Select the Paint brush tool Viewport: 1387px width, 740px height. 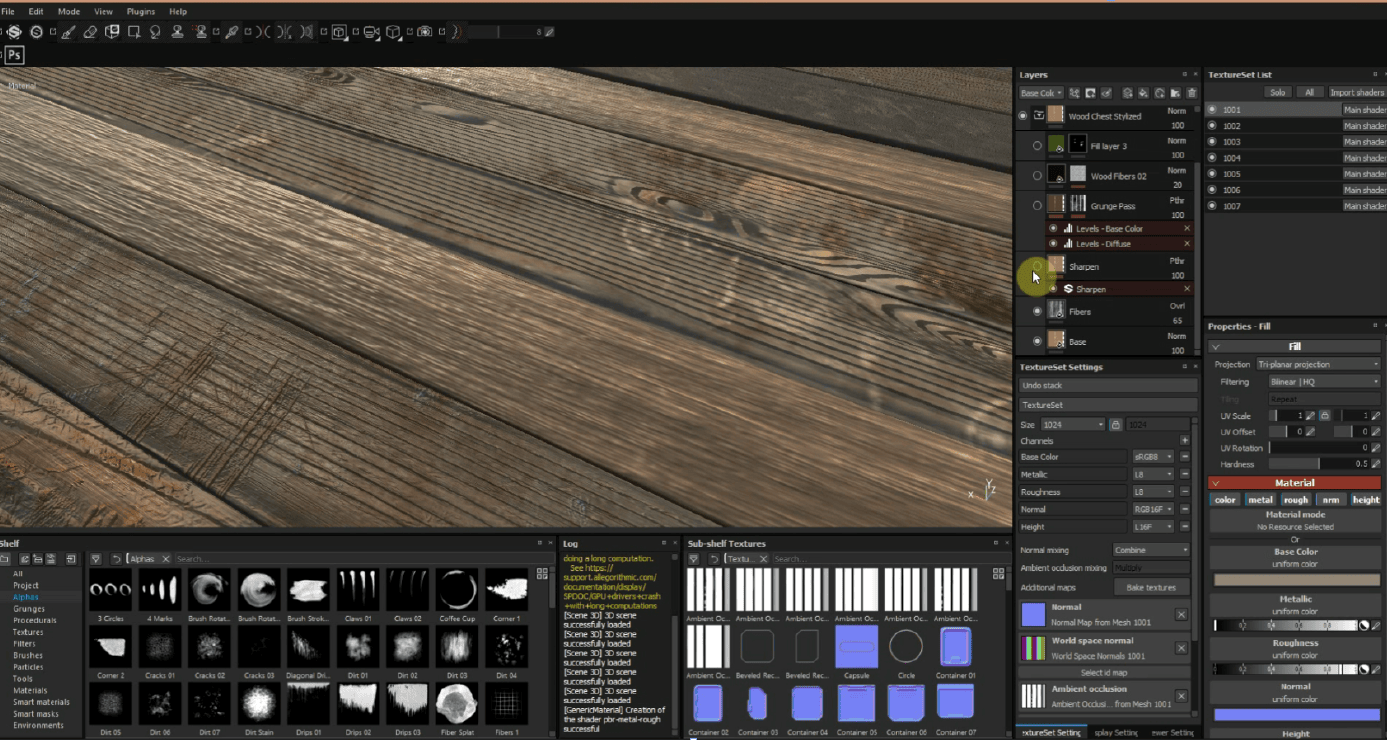(x=69, y=32)
